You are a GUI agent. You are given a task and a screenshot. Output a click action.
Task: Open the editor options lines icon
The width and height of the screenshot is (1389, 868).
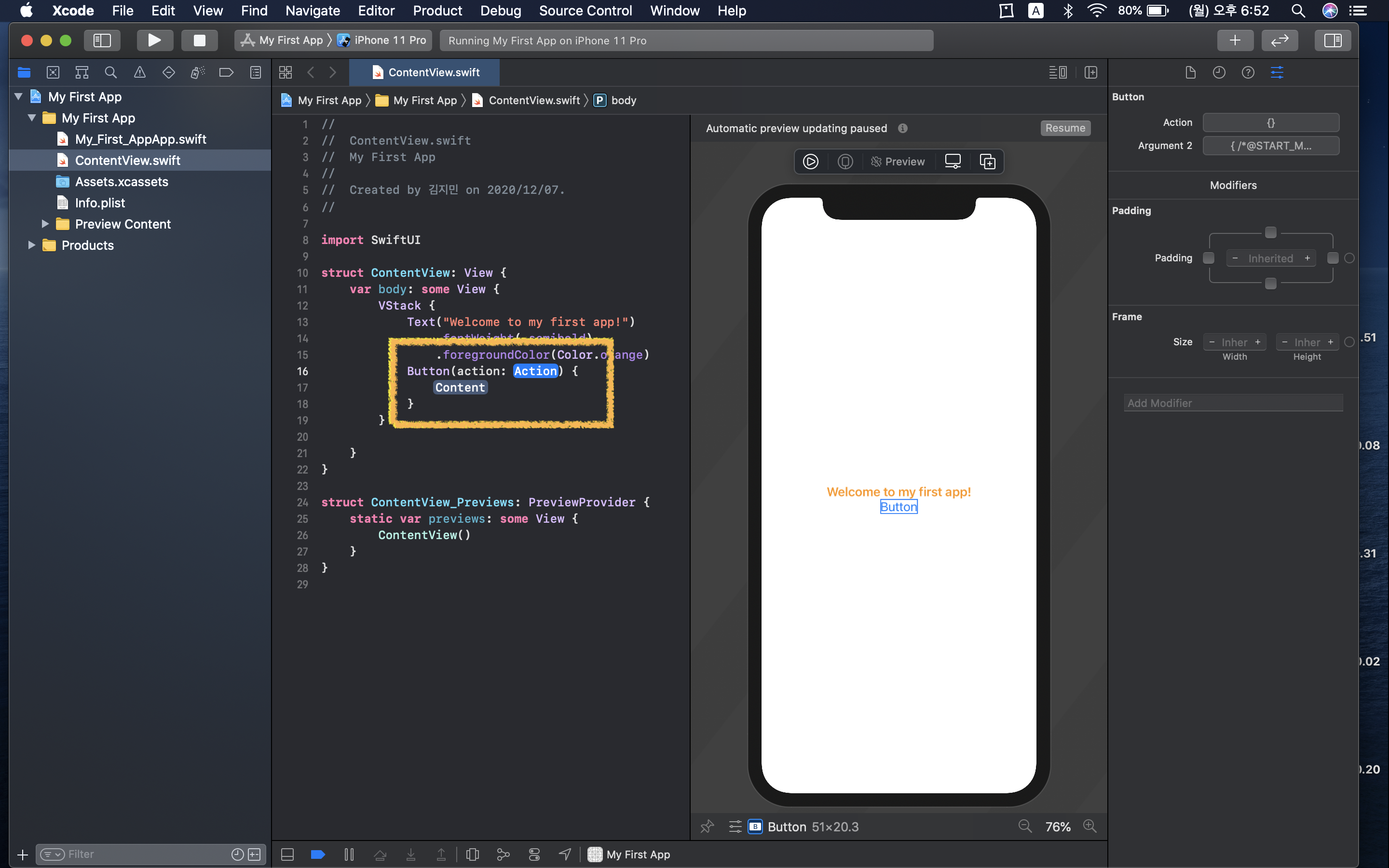1058,72
